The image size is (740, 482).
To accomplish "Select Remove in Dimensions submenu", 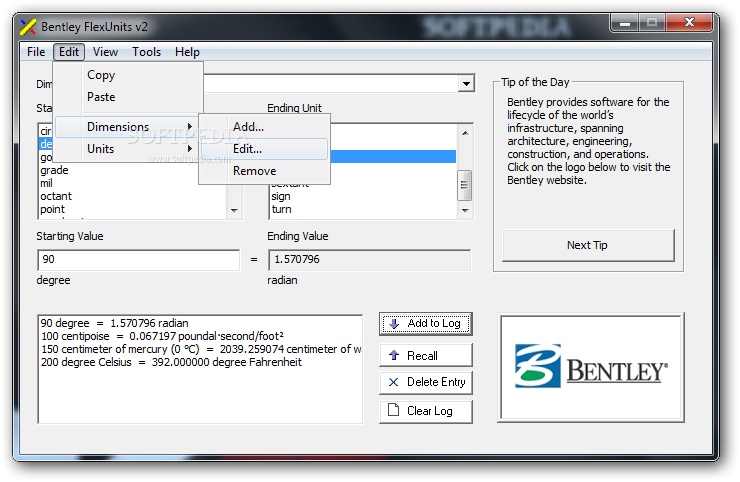I will coord(264,171).
